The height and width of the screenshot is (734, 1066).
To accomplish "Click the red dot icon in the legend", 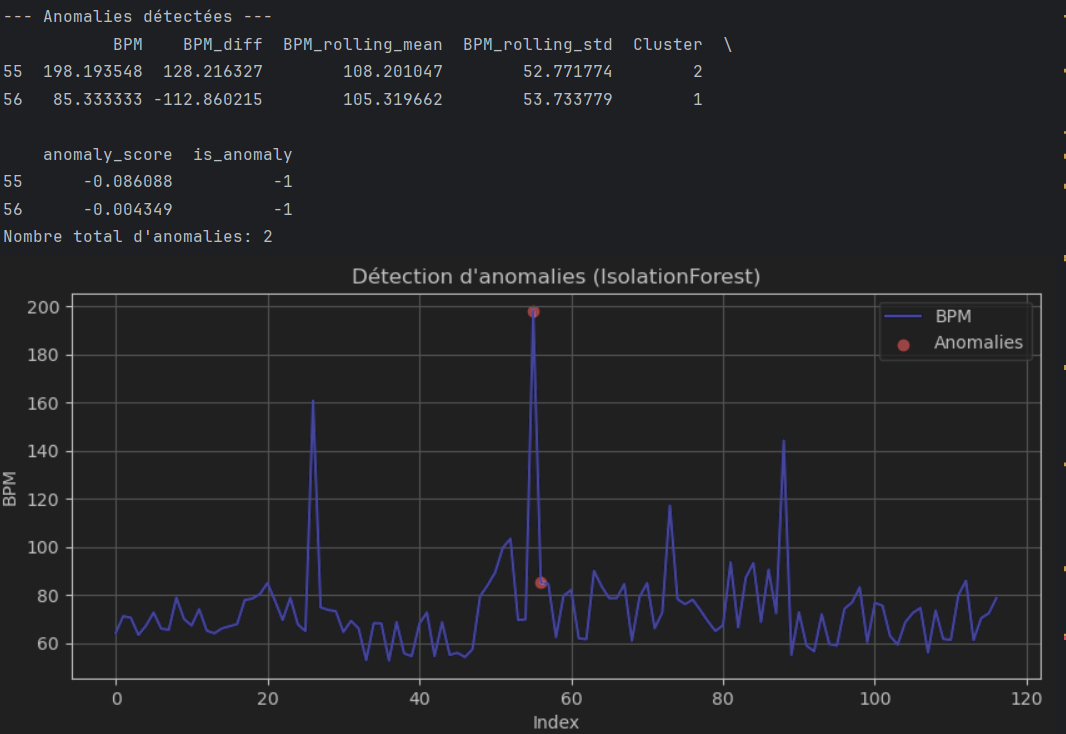I will click(904, 344).
